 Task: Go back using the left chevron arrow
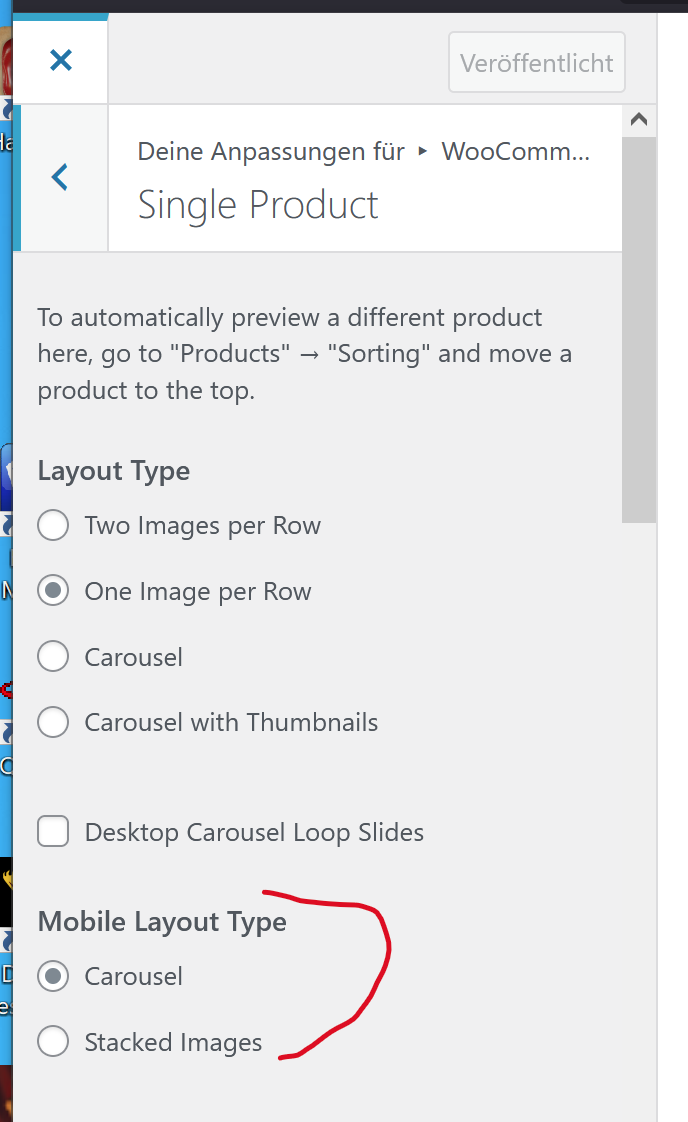pyautogui.click(x=61, y=178)
